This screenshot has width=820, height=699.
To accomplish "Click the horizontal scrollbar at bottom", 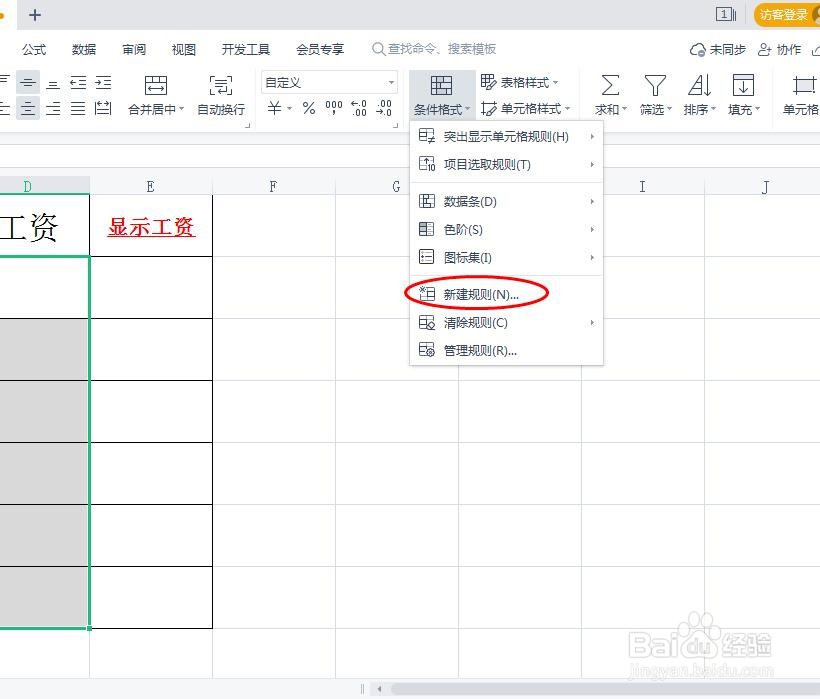I will click(x=605, y=689).
